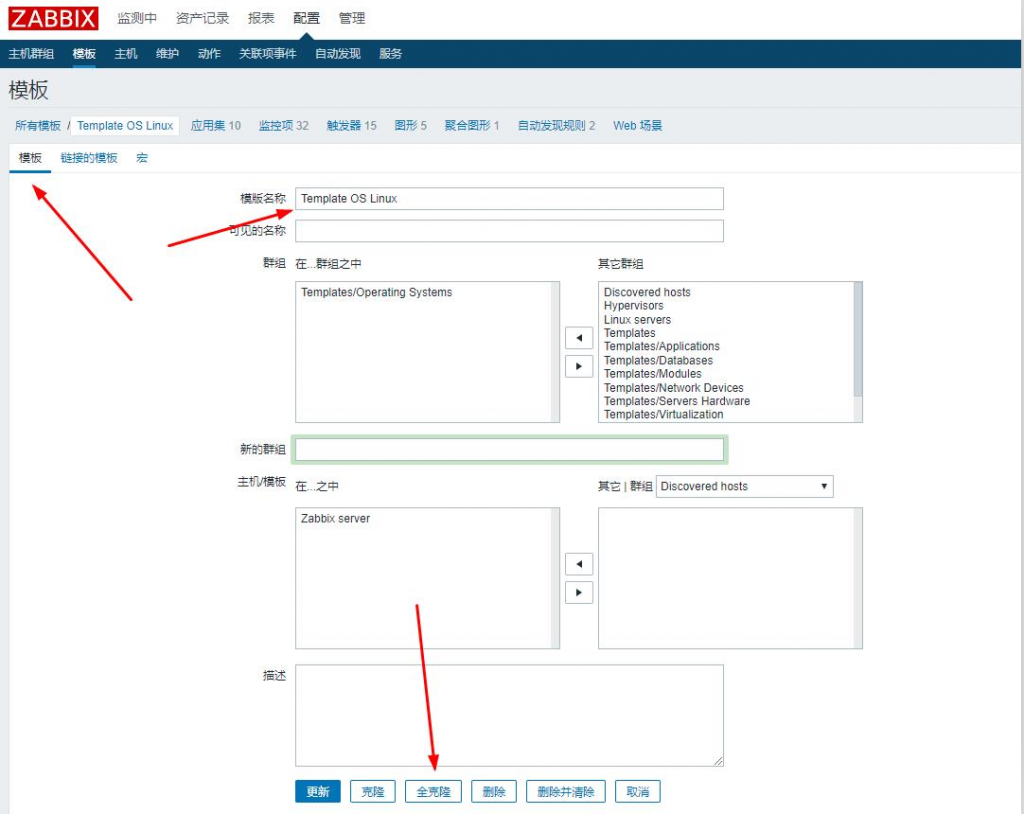Select Hypervisors in other groups list
This screenshot has height=814, width=1024.
coord(633,306)
